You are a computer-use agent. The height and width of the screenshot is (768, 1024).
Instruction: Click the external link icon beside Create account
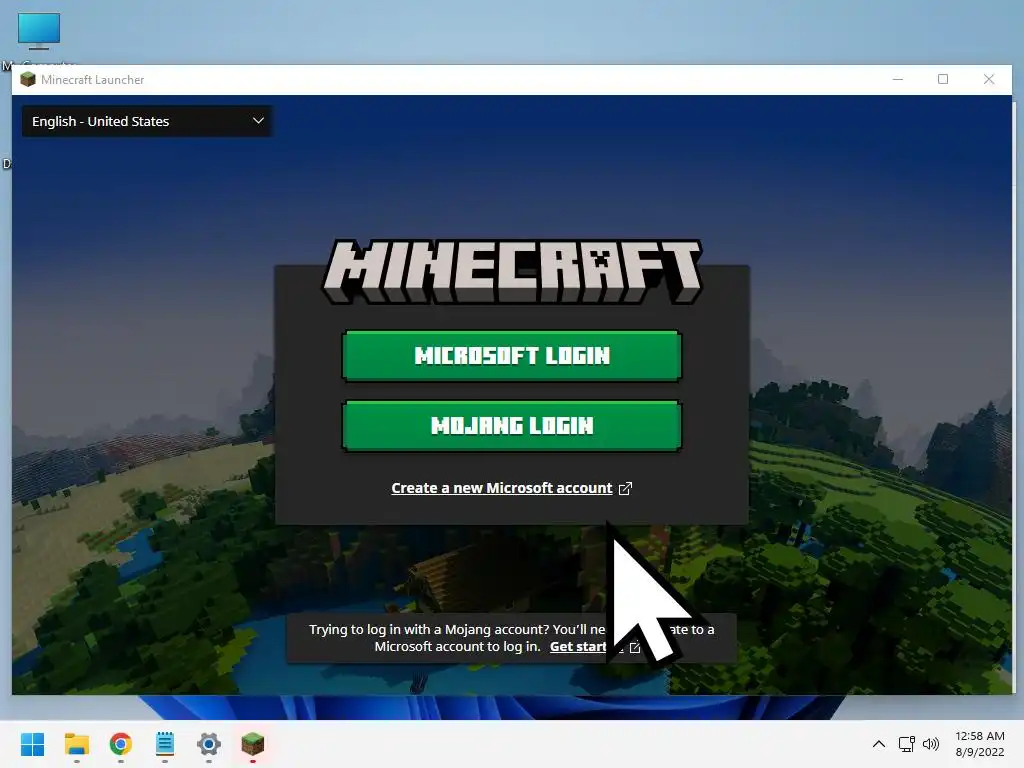pyautogui.click(x=625, y=488)
